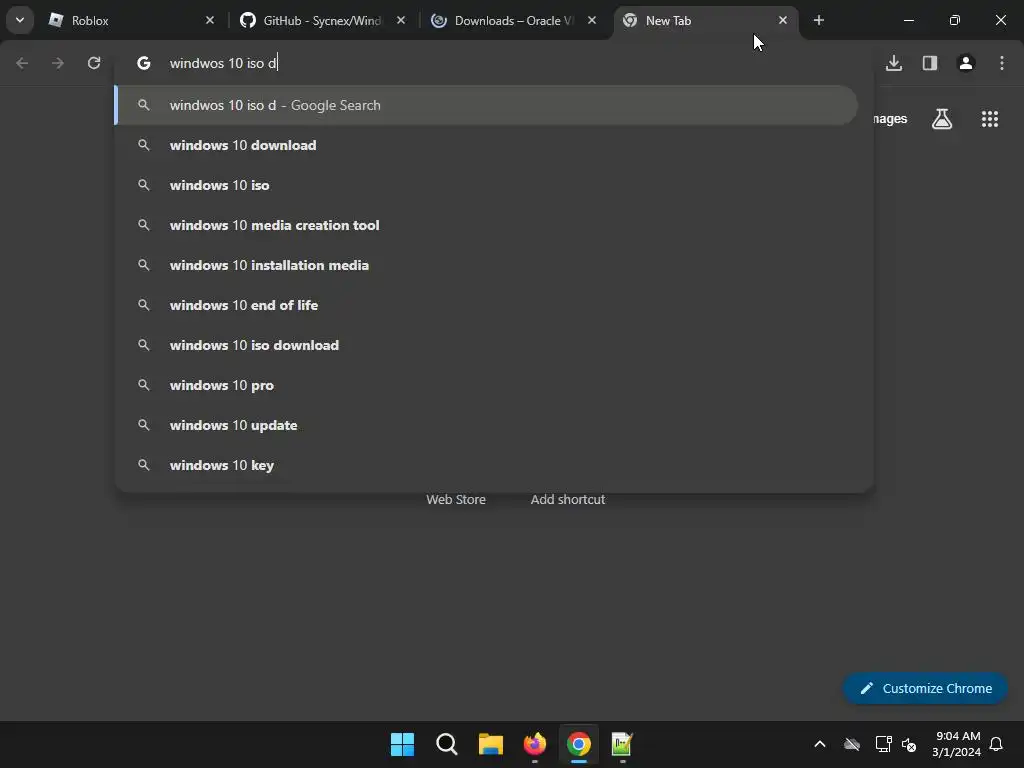Screen dimensions: 1024x768
Task: Open Chrome three-dot menu
Action: point(1002,63)
